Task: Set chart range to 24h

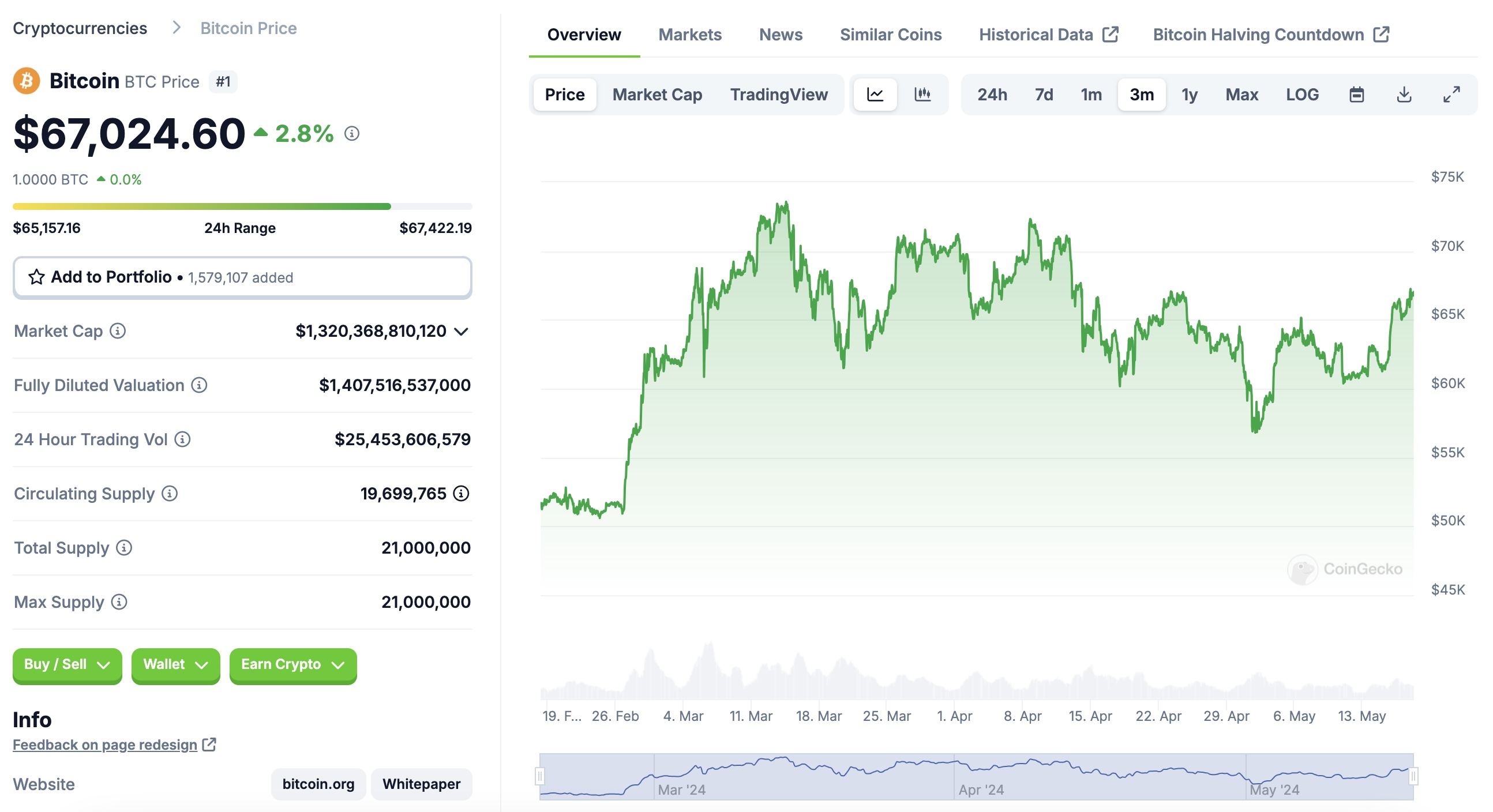Action: pos(992,95)
